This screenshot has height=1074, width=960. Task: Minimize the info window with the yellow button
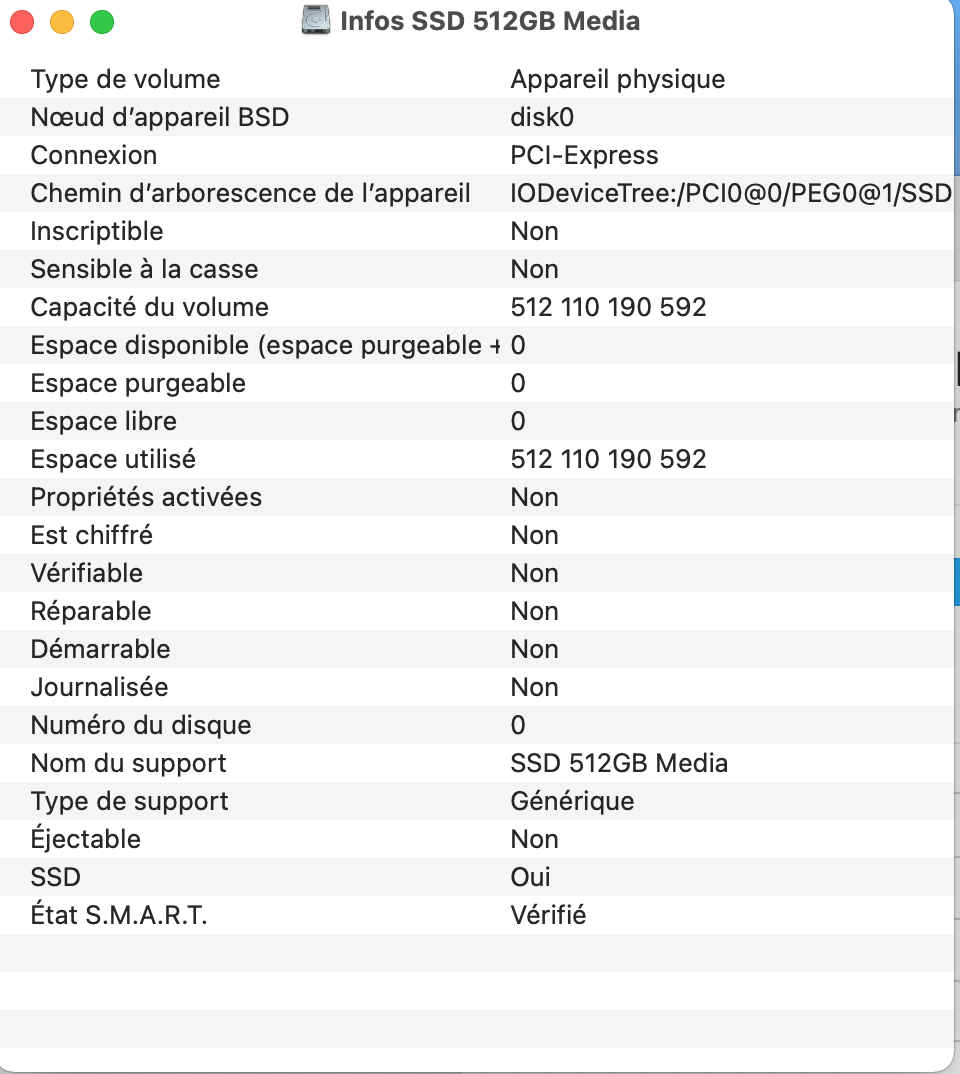tap(62, 22)
